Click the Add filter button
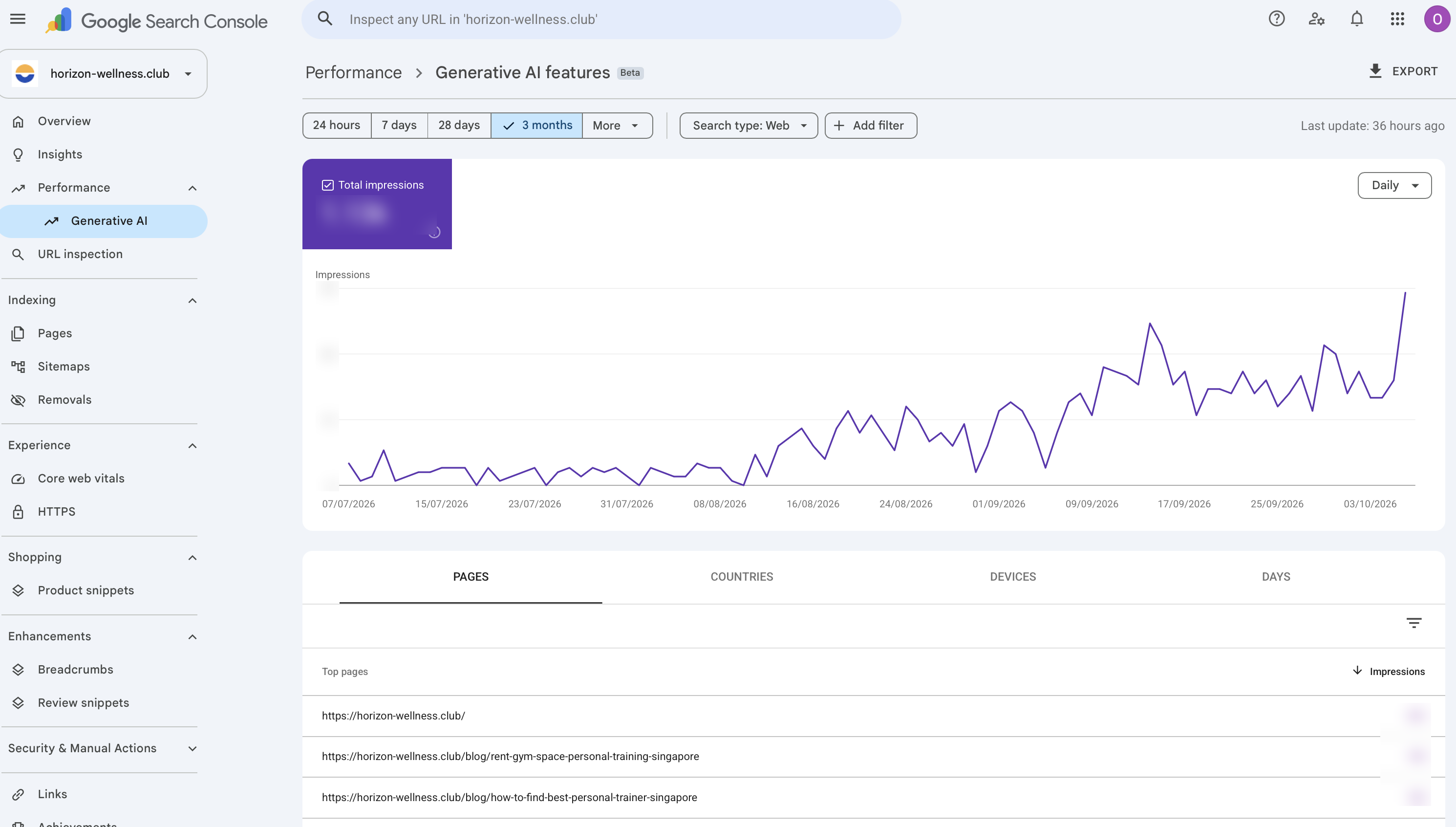This screenshot has height=827, width=1456. pos(871,126)
